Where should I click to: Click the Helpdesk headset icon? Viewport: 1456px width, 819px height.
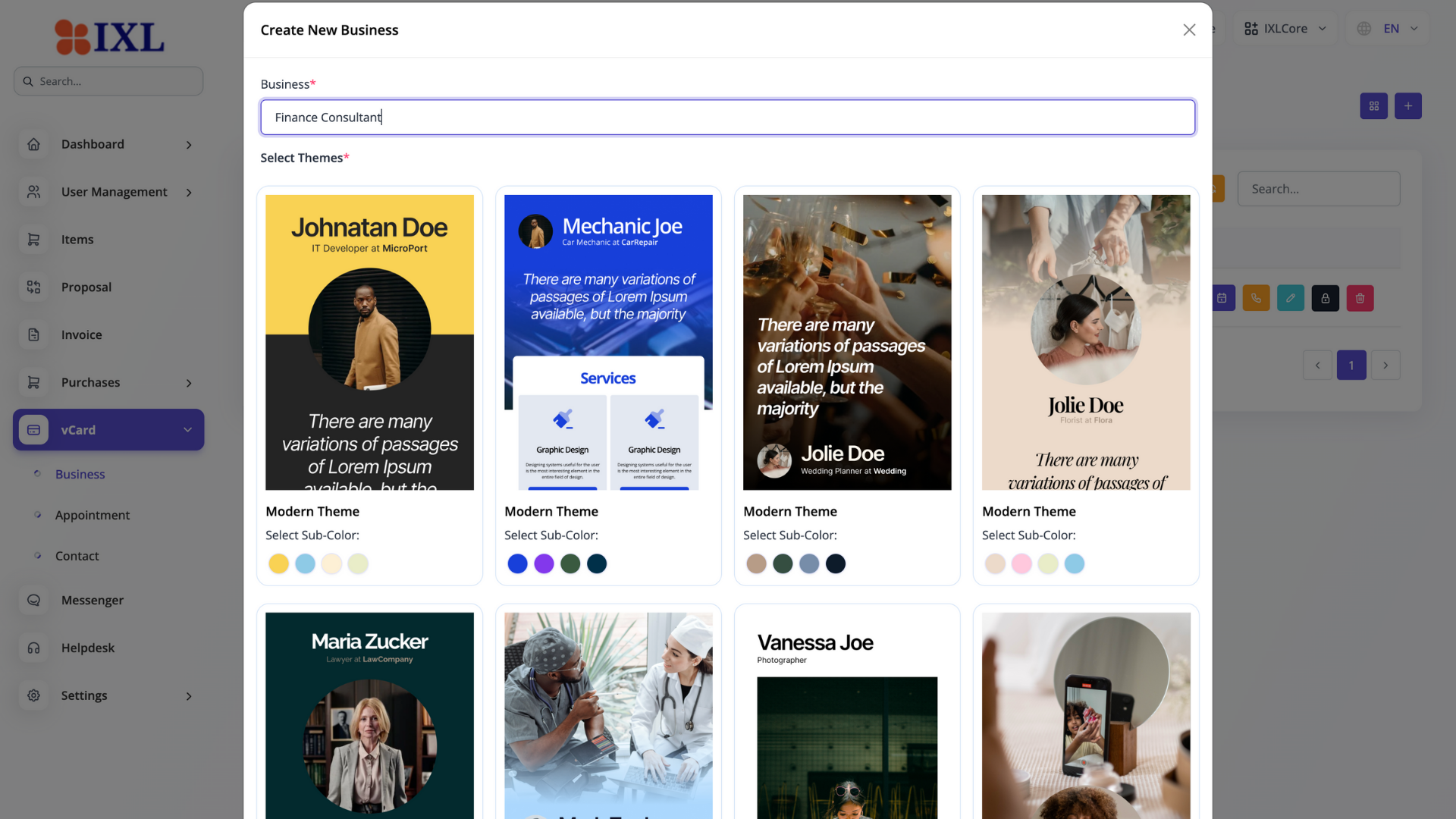point(33,648)
